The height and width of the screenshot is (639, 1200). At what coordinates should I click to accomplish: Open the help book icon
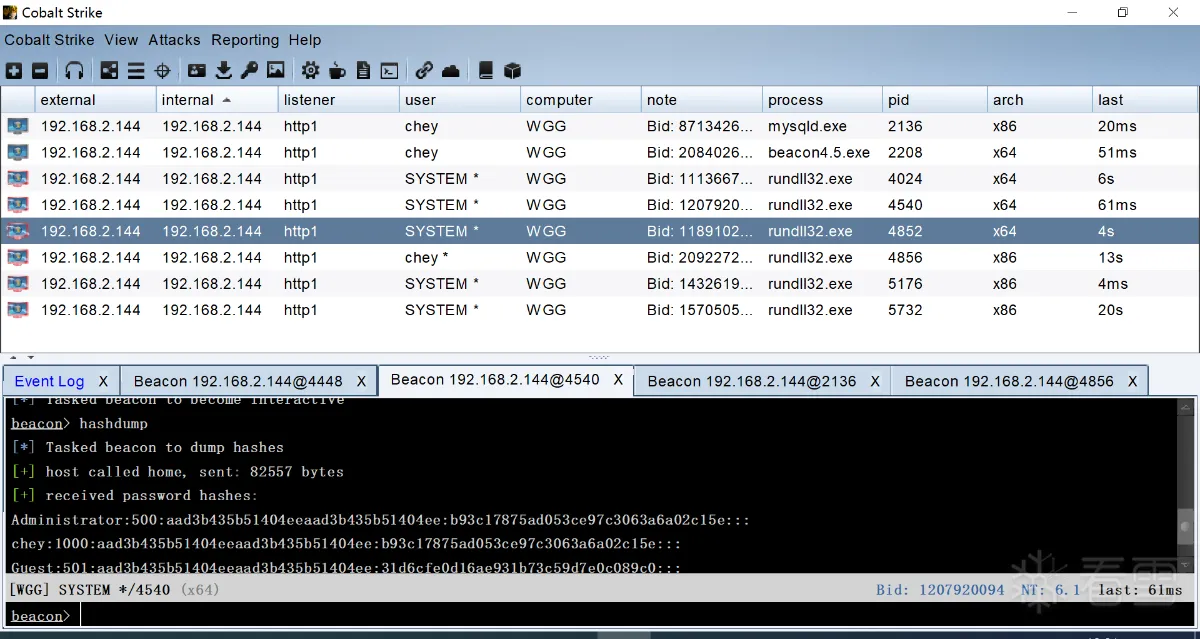(486, 71)
